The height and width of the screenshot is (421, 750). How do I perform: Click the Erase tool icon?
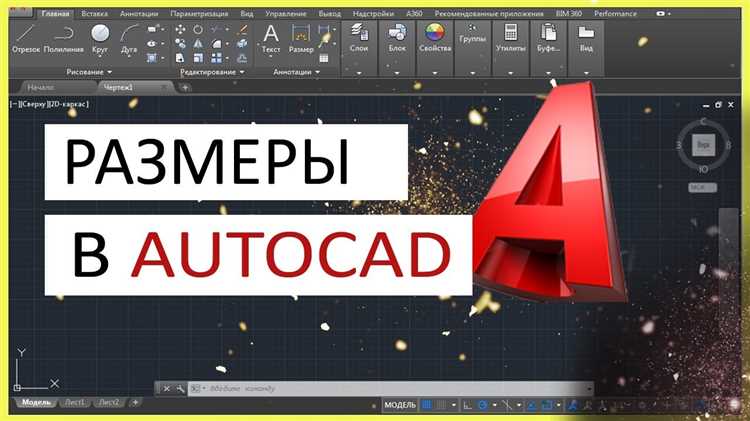pos(242,30)
